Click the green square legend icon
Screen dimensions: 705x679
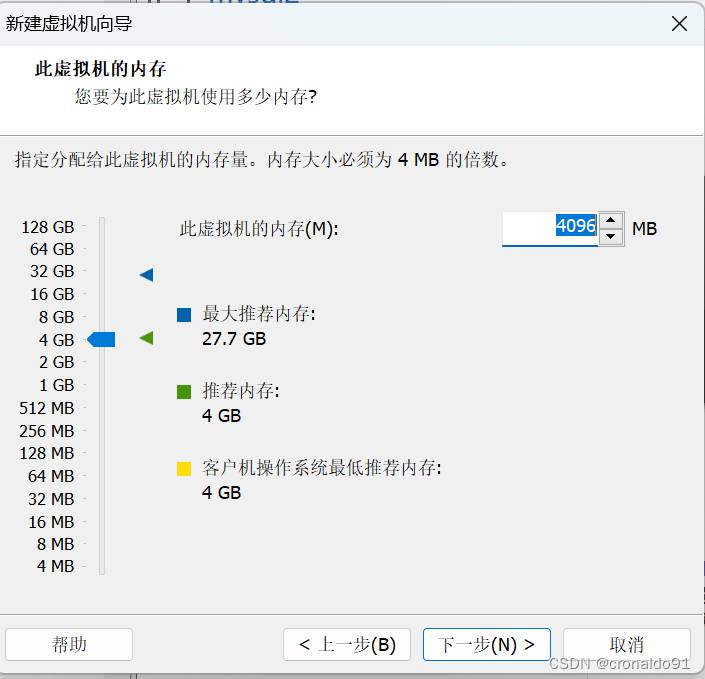pyautogui.click(x=184, y=392)
